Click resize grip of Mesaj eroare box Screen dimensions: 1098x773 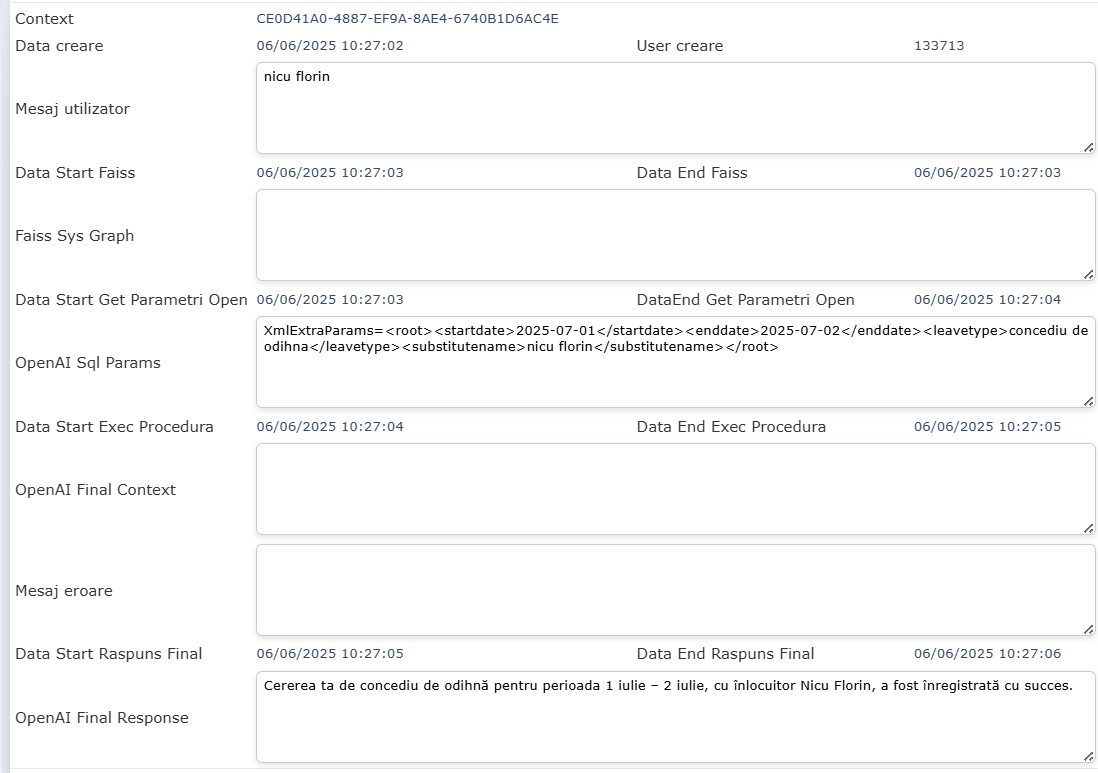[1088, 629]
